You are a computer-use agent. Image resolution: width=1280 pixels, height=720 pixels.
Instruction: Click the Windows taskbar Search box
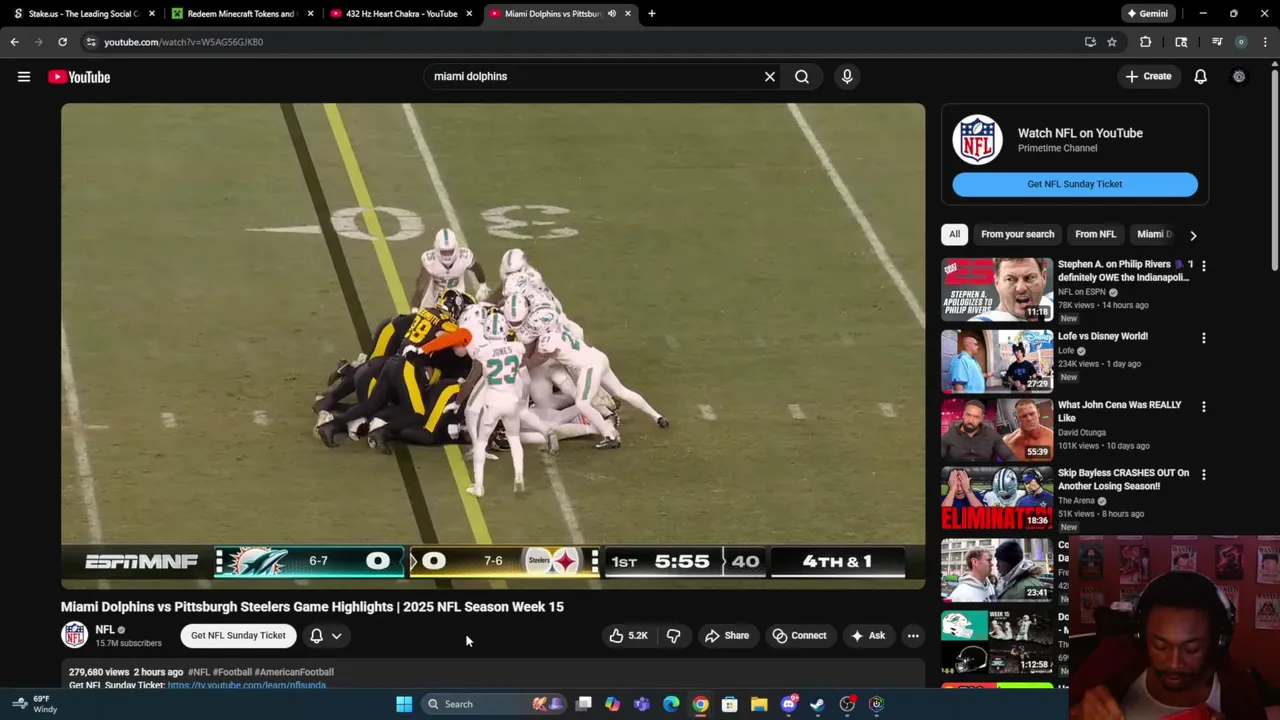(x=495, y=704)
